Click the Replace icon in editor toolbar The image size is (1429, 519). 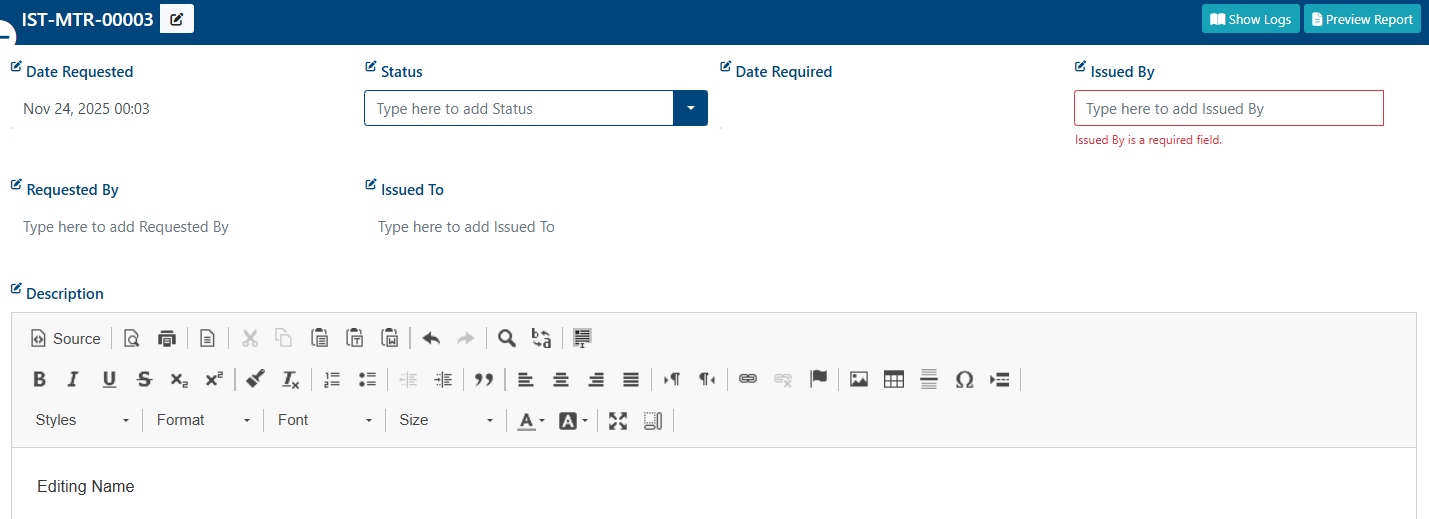(x=542, y=339)
